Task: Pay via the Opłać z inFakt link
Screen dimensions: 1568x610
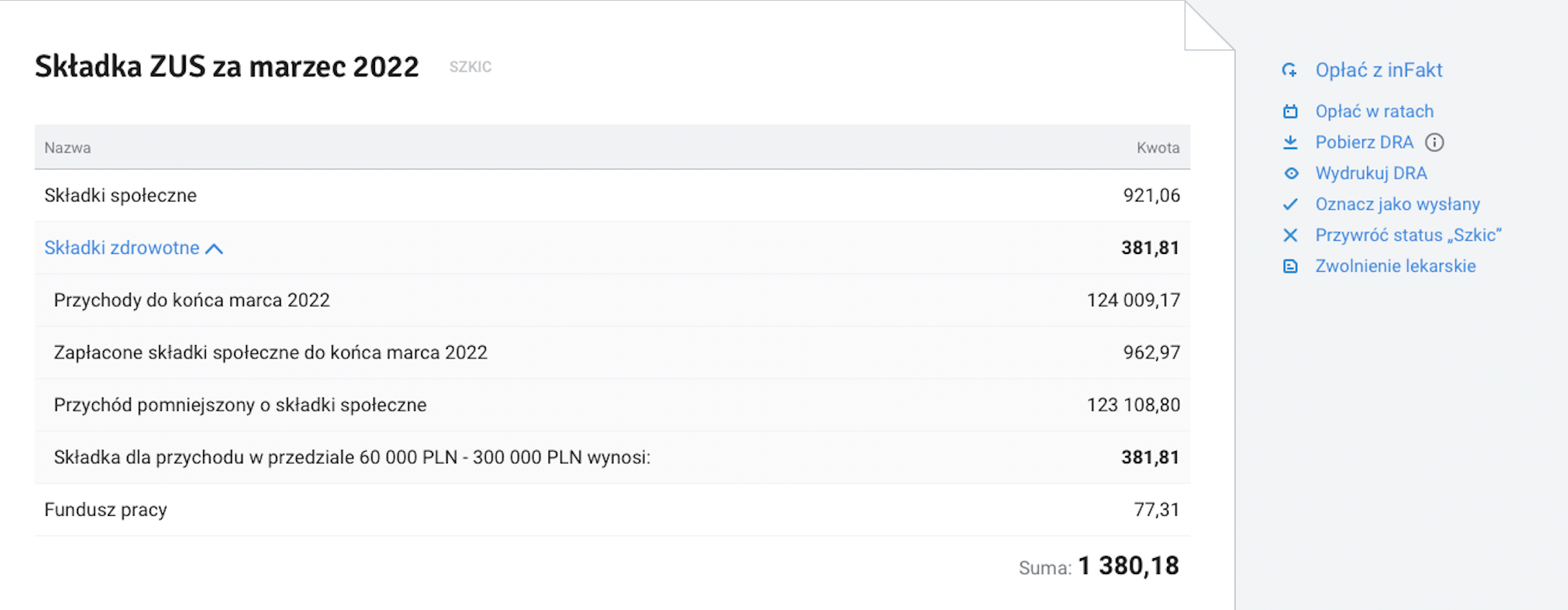Action: point(1379,70)
